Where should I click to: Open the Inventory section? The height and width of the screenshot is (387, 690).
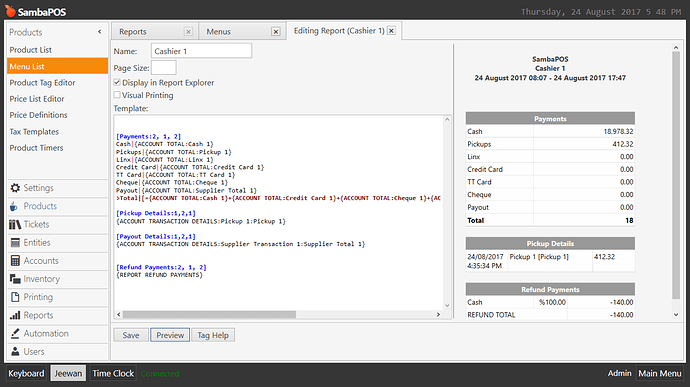tap(57, 279)
